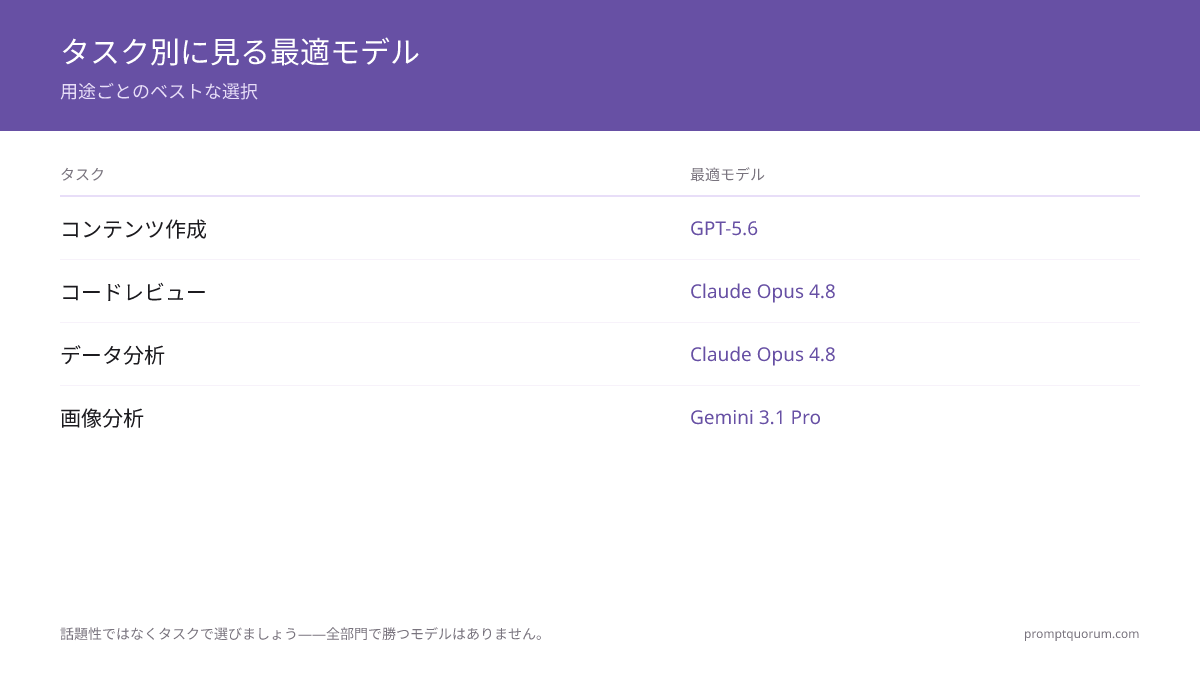Click the footer note starting 話題性ではなく

pyautogui.click(x=304, y=633)
